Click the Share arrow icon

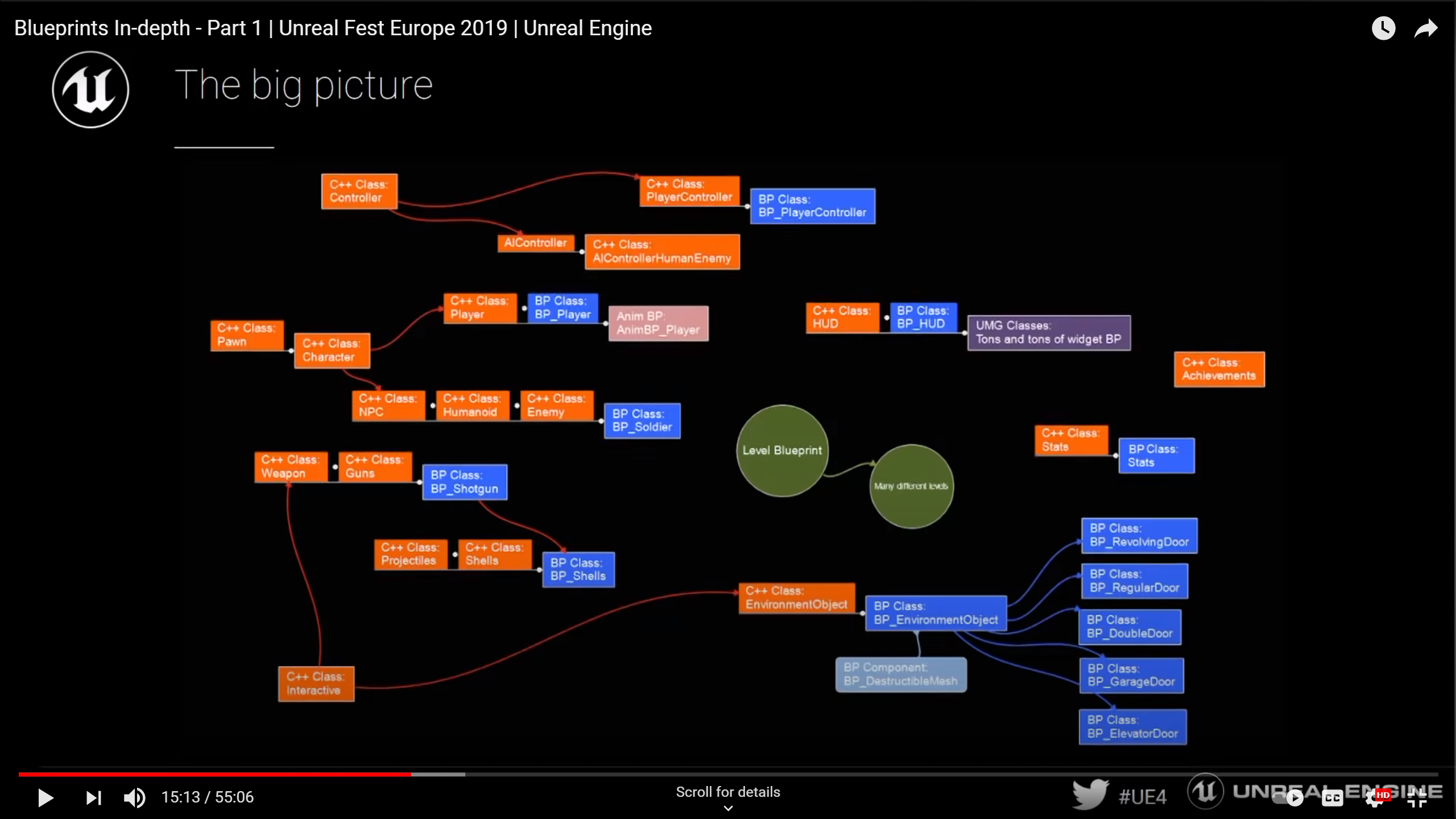tap(1425, 28)
